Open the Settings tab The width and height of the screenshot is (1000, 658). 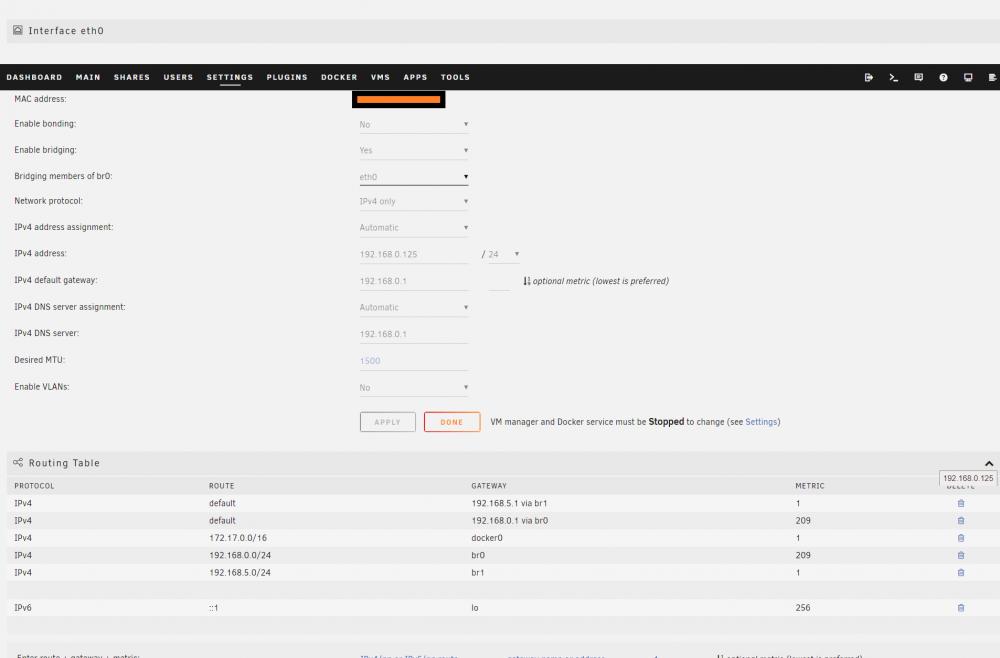click(230, 77)
